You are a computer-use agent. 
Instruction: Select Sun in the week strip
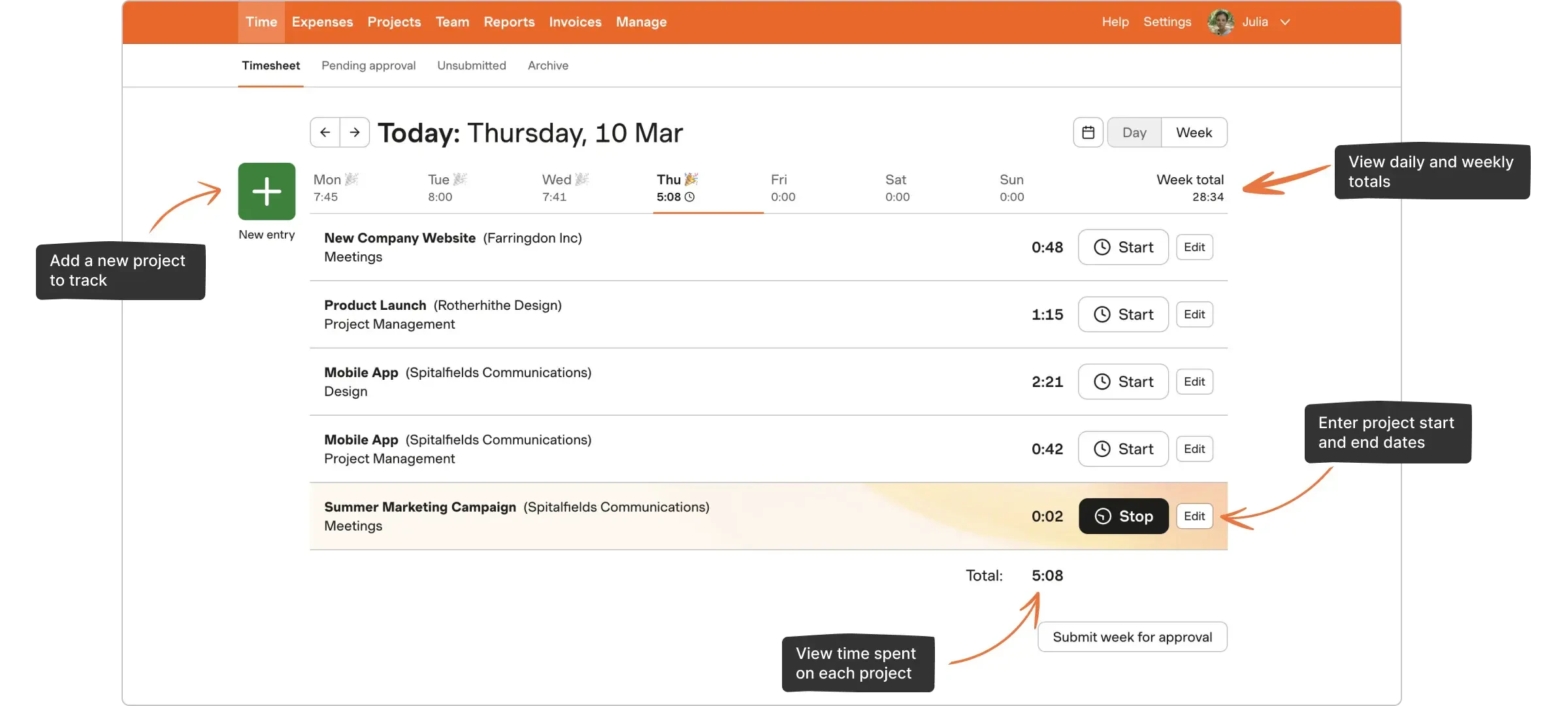[1012, 188]
